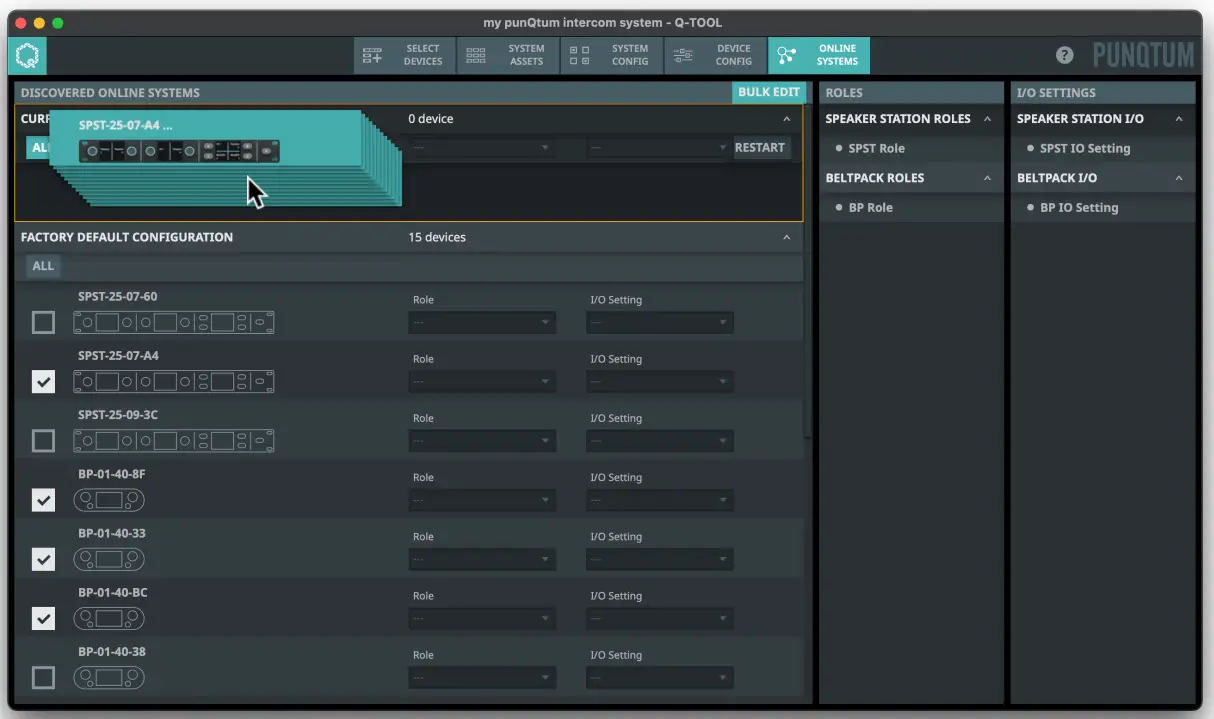
Task: Select the SPST Role entry
Action: pos(876,148)
